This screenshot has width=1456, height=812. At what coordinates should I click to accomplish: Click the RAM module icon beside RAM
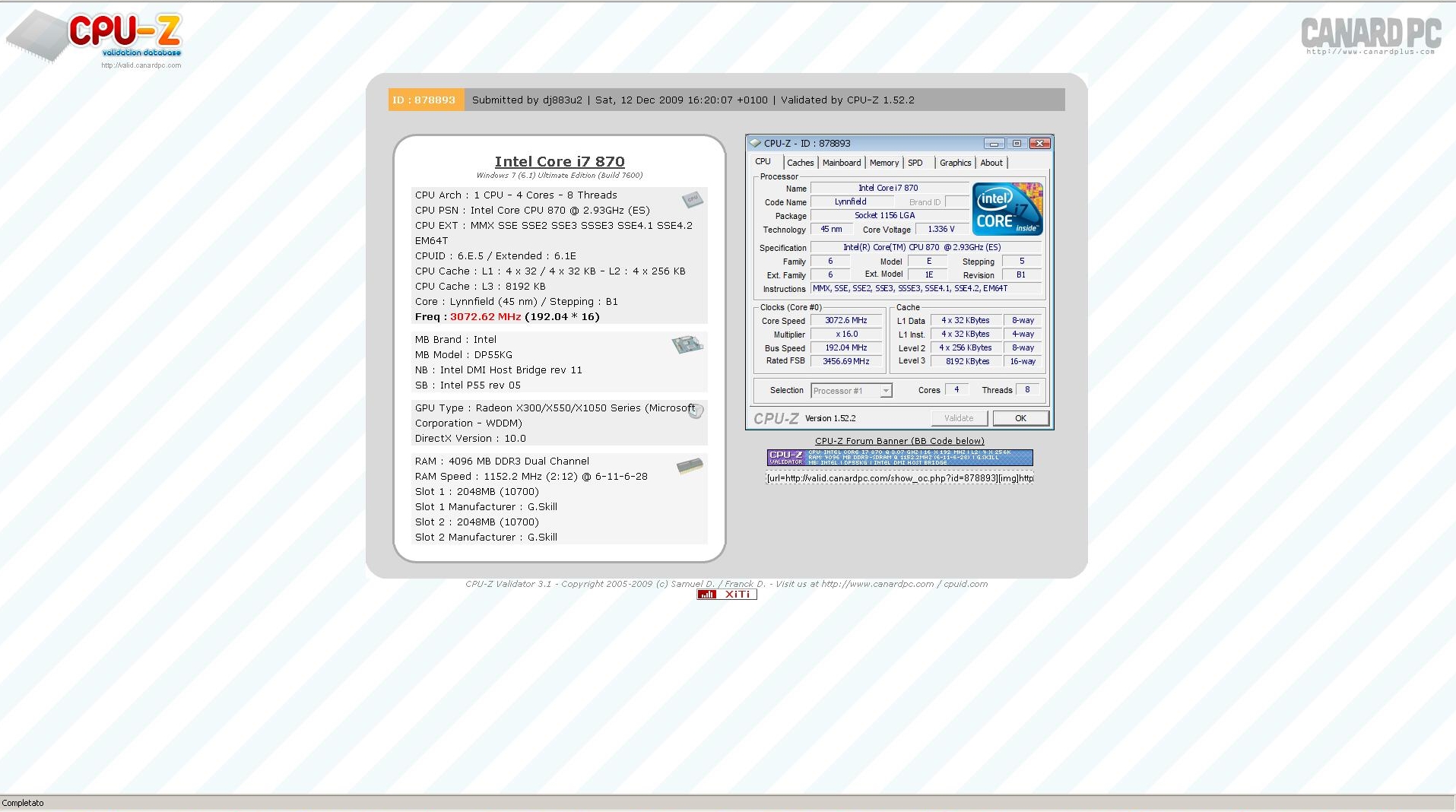click(690, 466)
